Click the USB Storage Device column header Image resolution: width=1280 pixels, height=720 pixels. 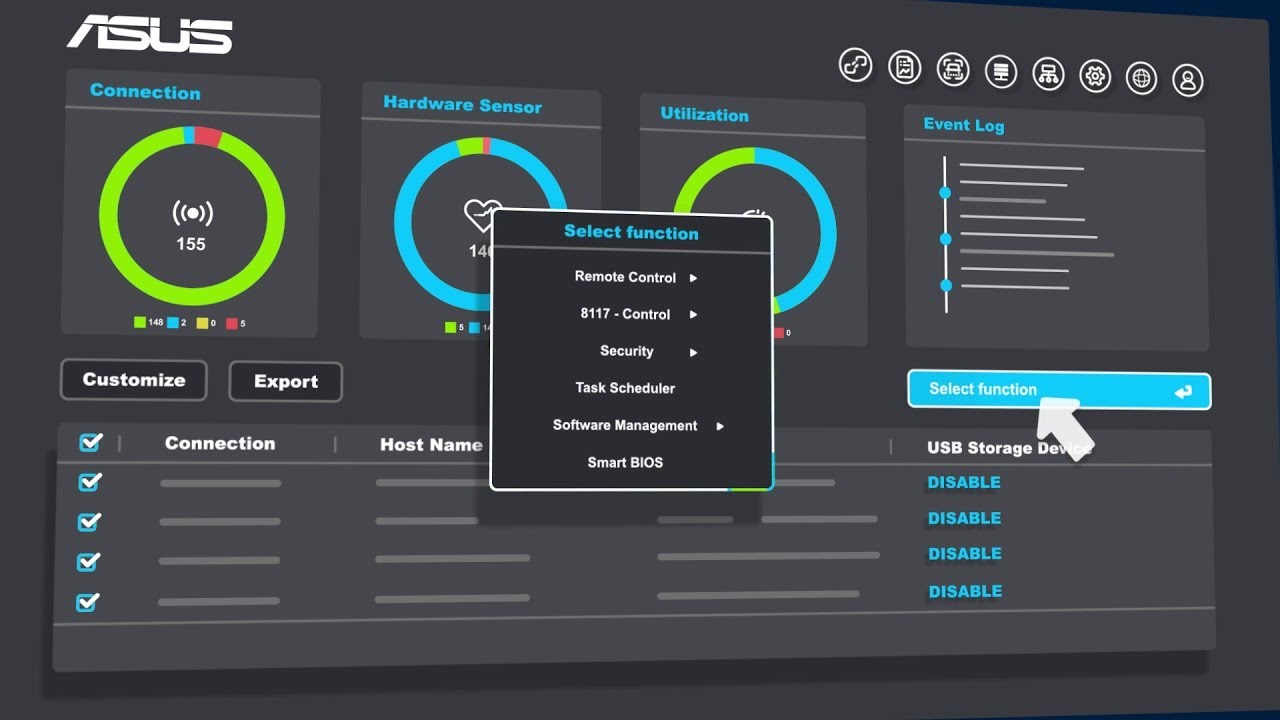pos(1009,448)
